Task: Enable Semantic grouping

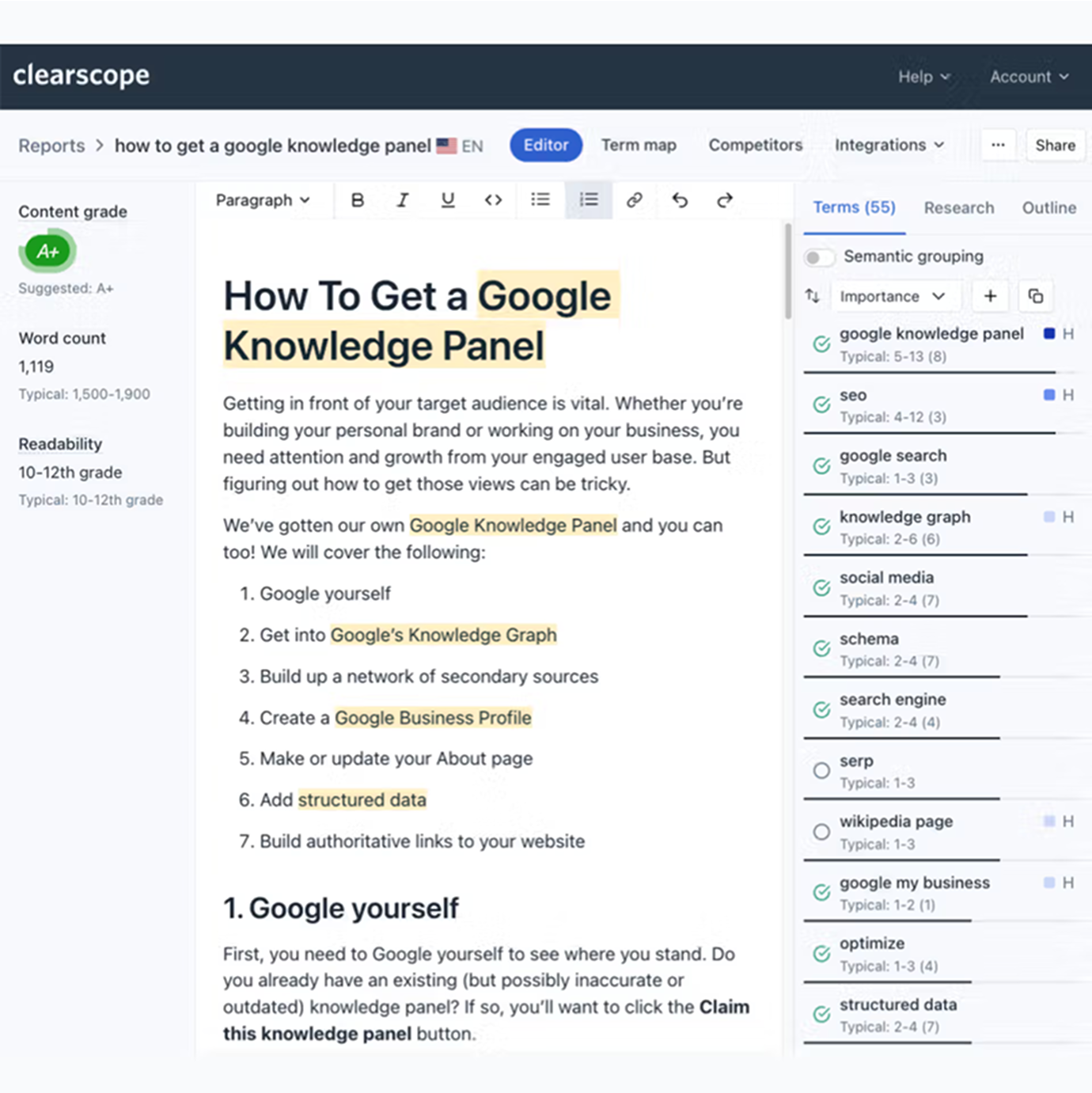Action: click(x=819, y=257)
